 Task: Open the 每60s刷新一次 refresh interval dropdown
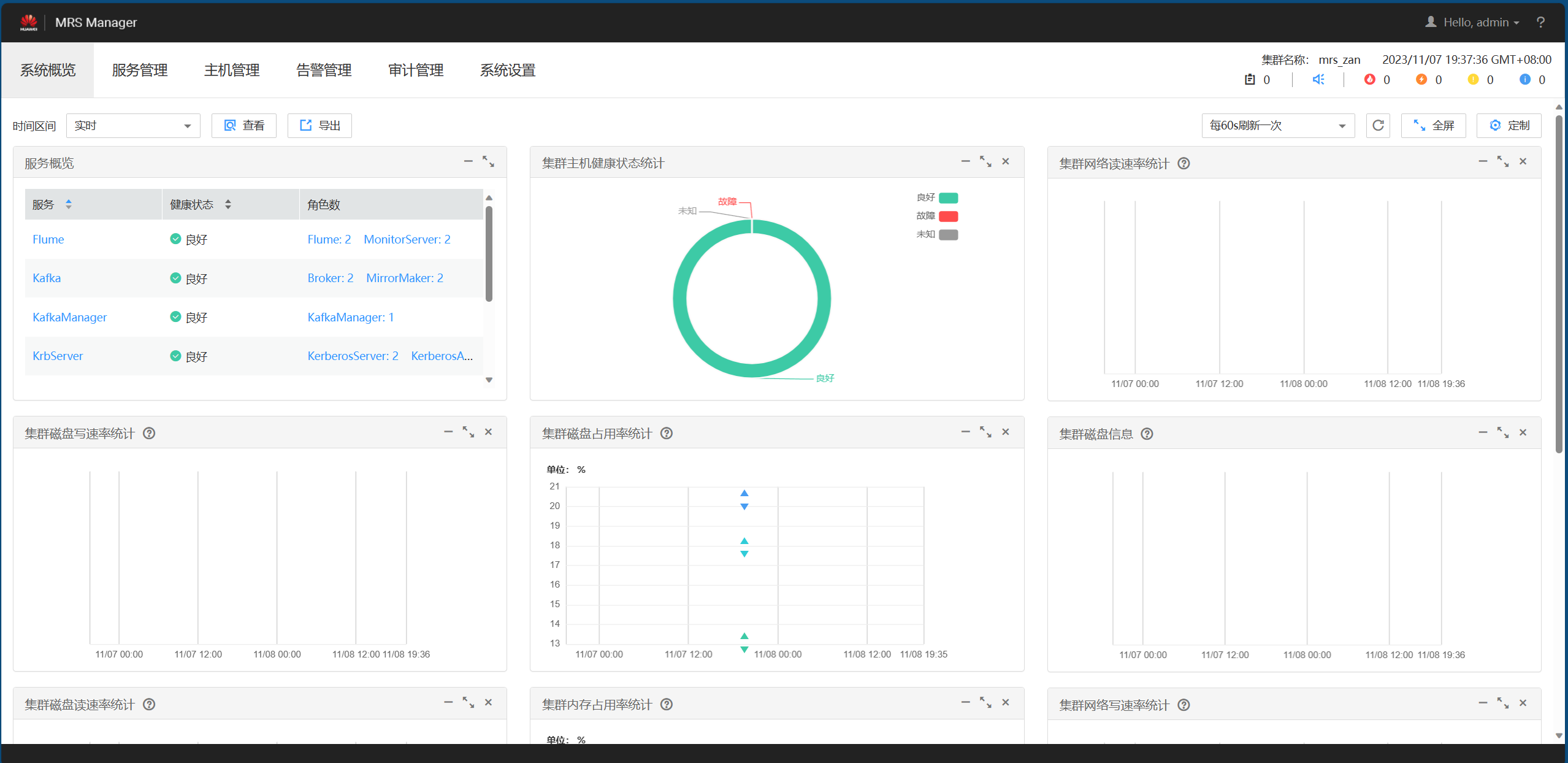point(1277,126)
